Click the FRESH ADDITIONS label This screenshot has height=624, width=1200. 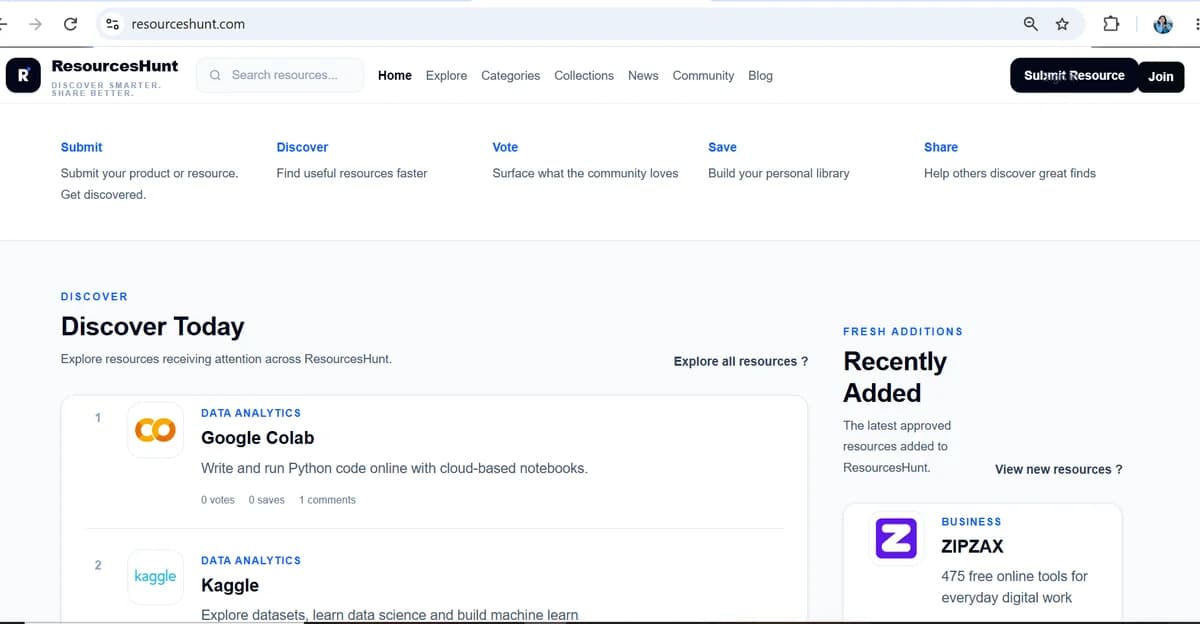click(x=903, y=331)
